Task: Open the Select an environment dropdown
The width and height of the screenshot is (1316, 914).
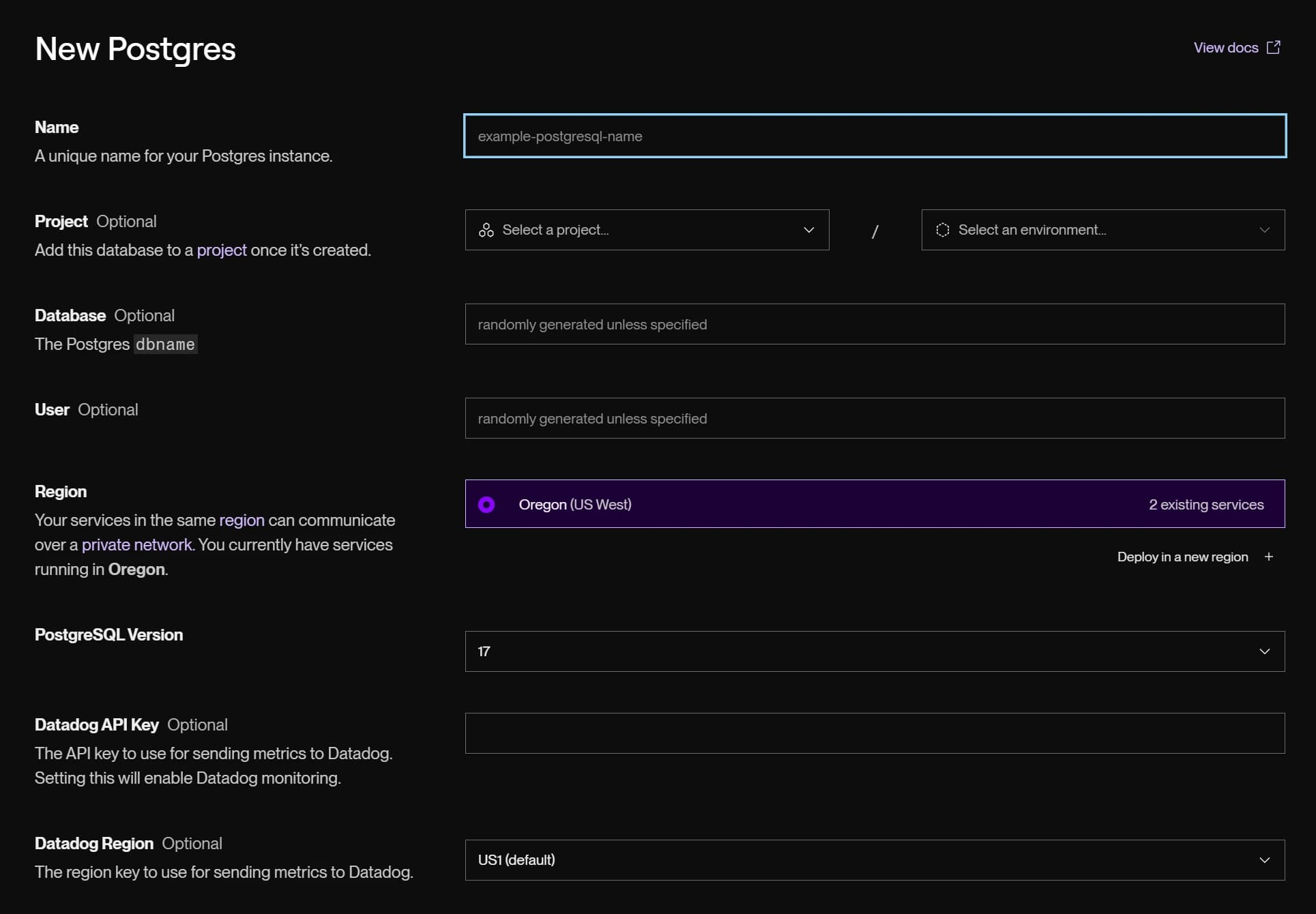Action: click(1102, 230)
